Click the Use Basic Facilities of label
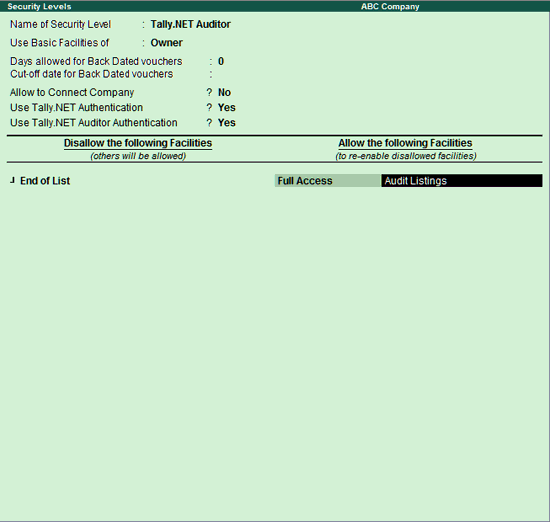Image resolution: width=550 pixels, height=522 pixels. coord(60,43)
